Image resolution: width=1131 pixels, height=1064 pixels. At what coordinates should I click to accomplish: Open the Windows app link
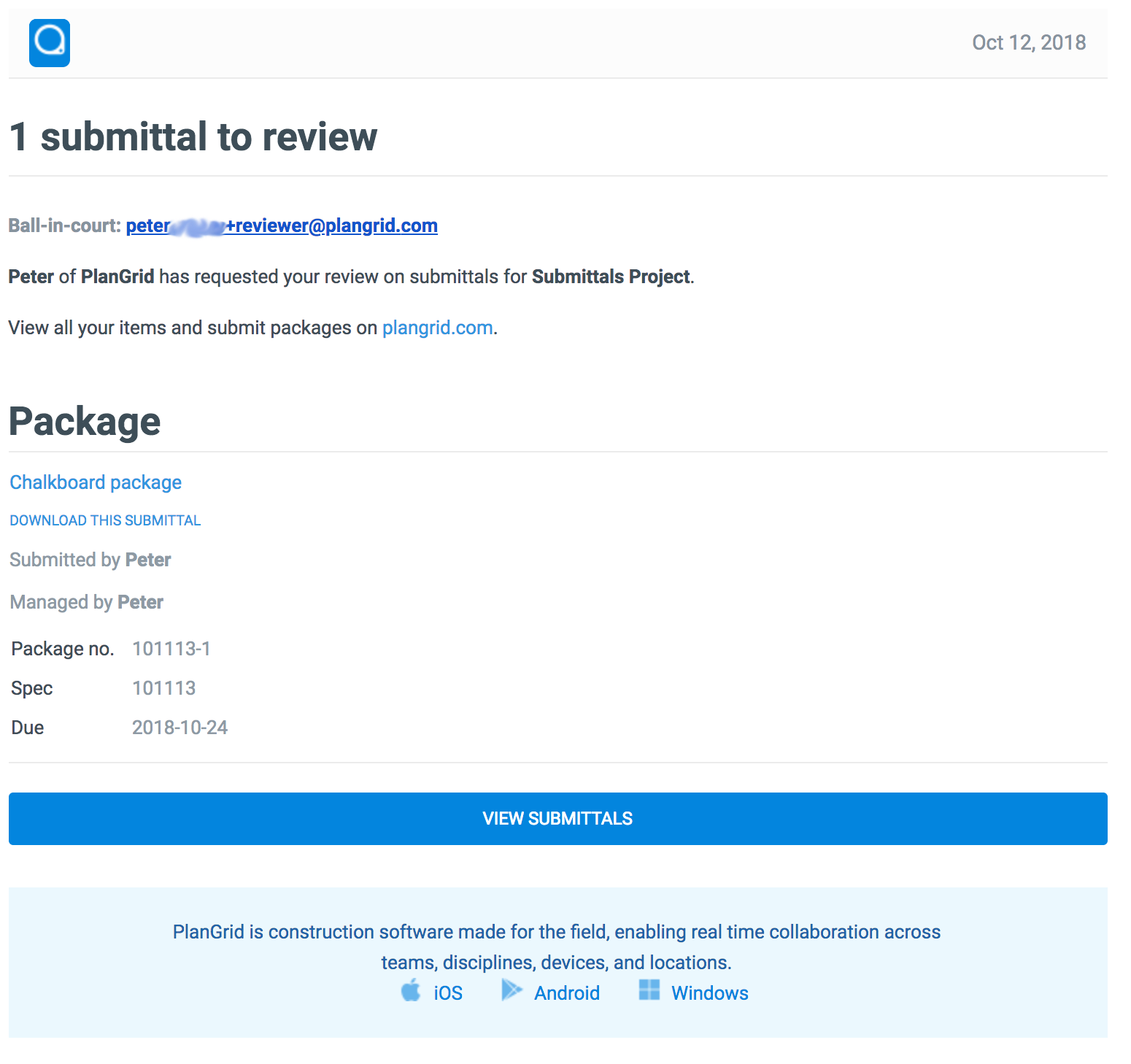coord(710,993)
